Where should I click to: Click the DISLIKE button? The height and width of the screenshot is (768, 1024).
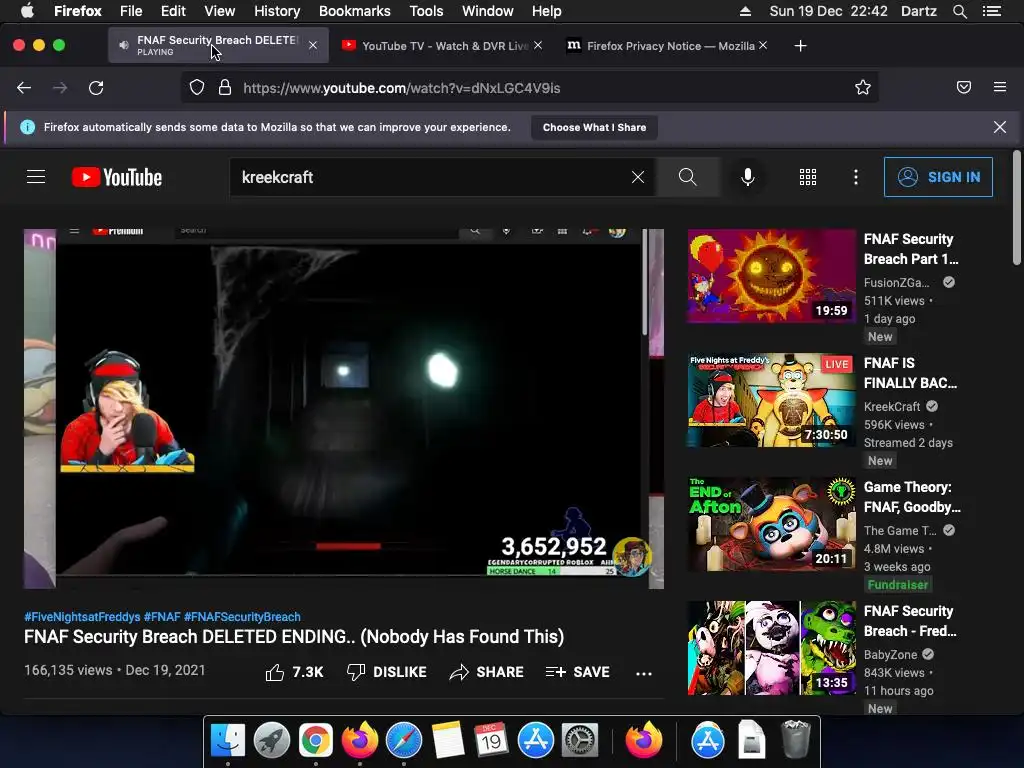coord(387,672)
